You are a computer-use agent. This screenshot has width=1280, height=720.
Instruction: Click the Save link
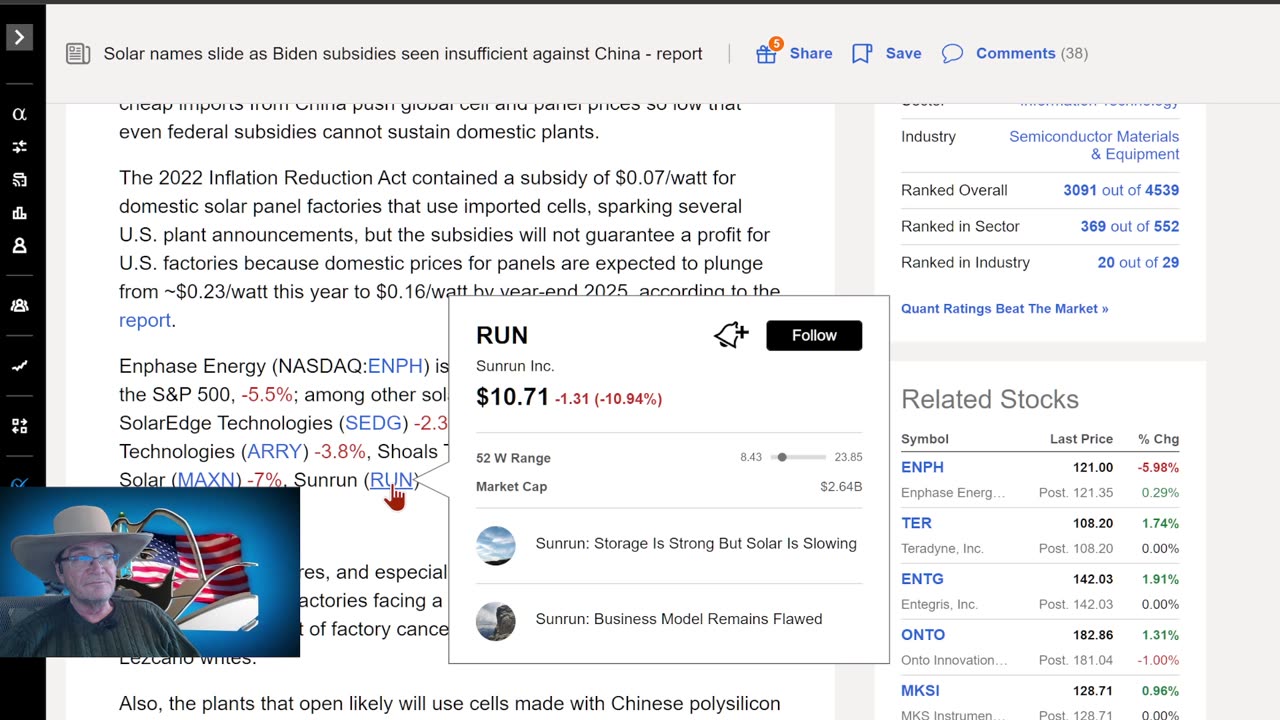point(903,53)
